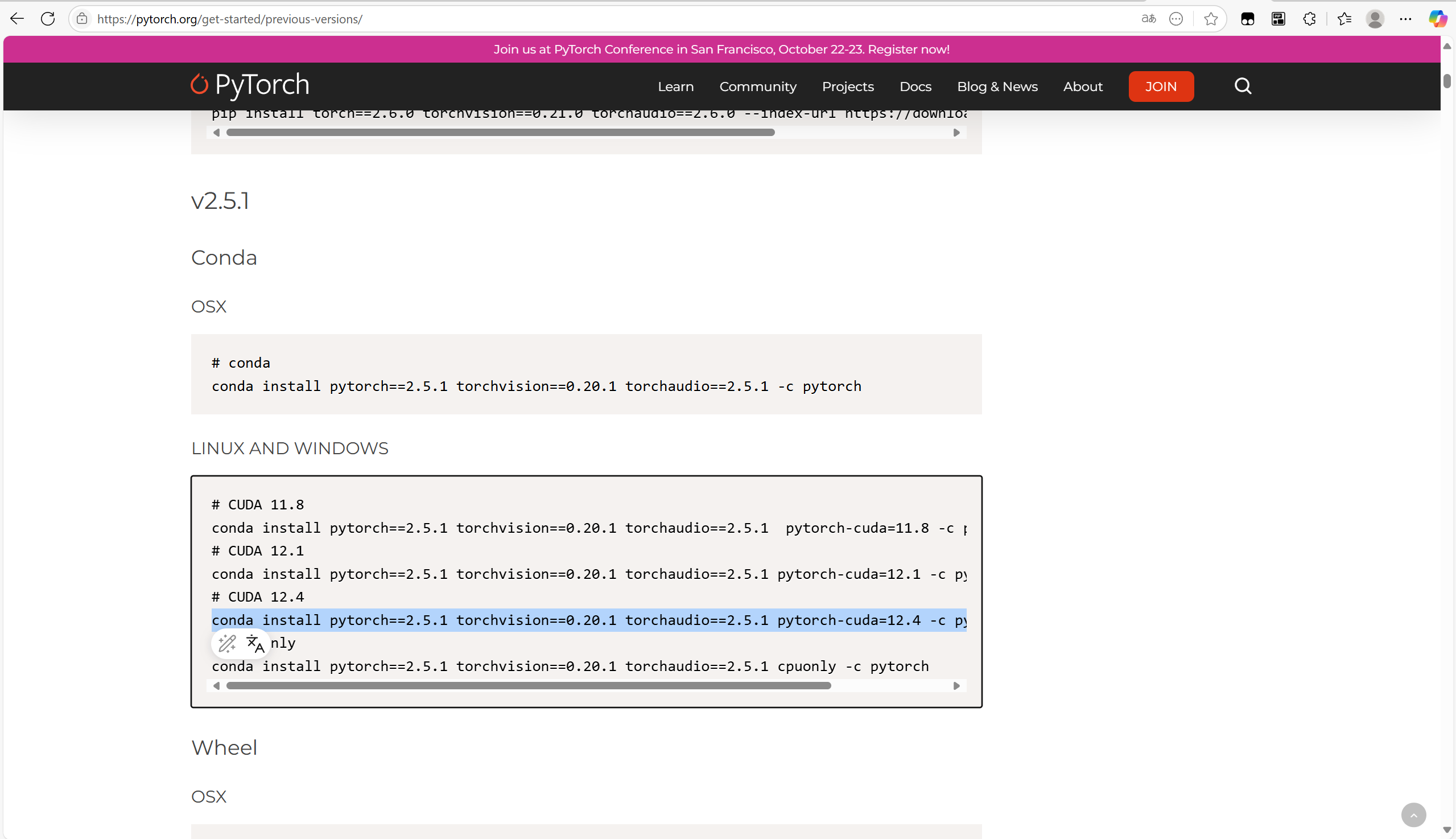Open the browser Extensions puzzle icon

(x=1310, y=19)
